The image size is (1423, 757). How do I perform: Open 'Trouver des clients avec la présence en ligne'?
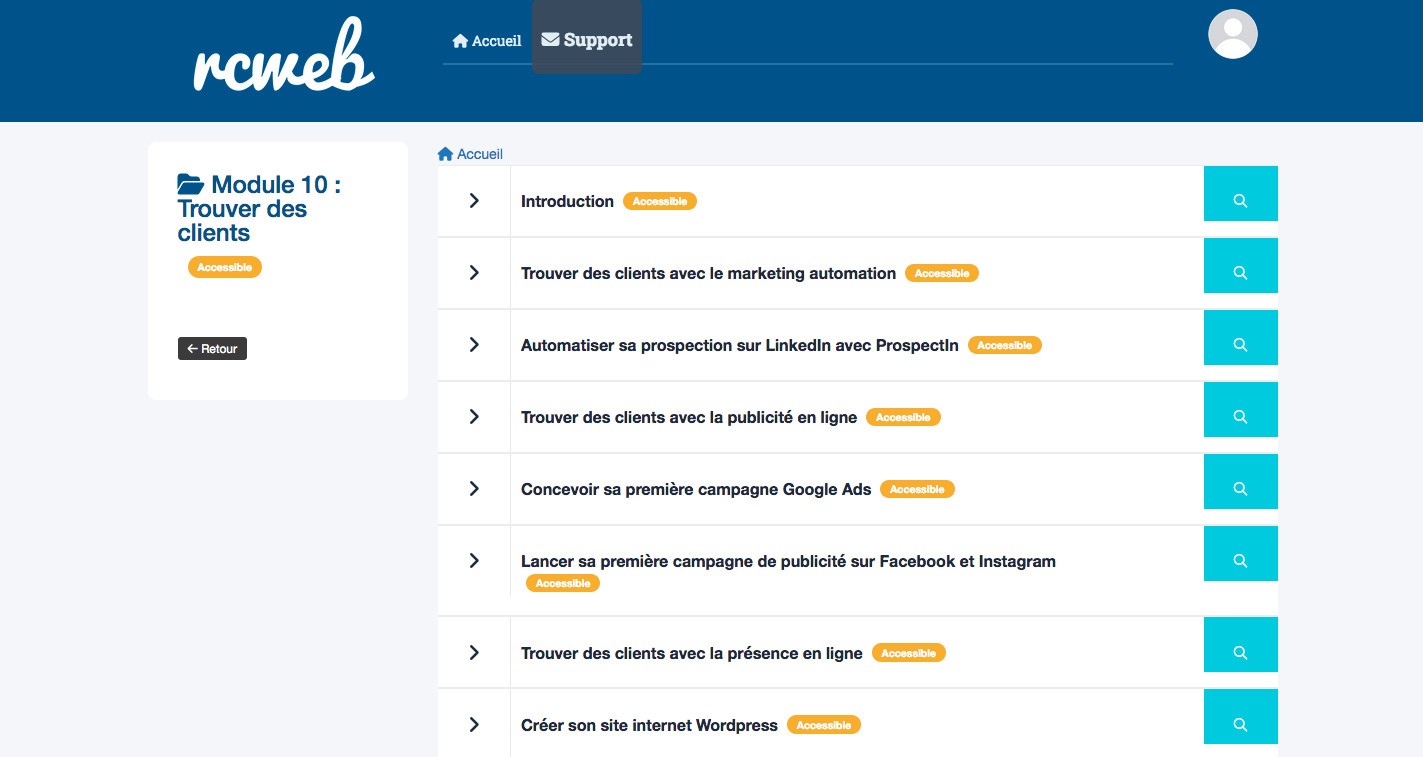click(691, 653)
